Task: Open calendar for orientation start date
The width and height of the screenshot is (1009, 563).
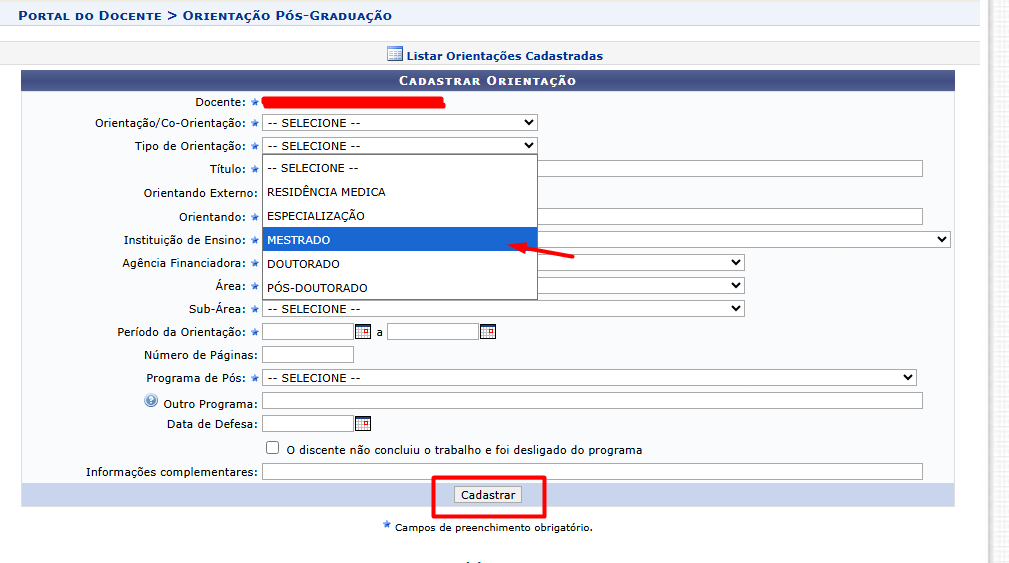Action: point(363,332)
